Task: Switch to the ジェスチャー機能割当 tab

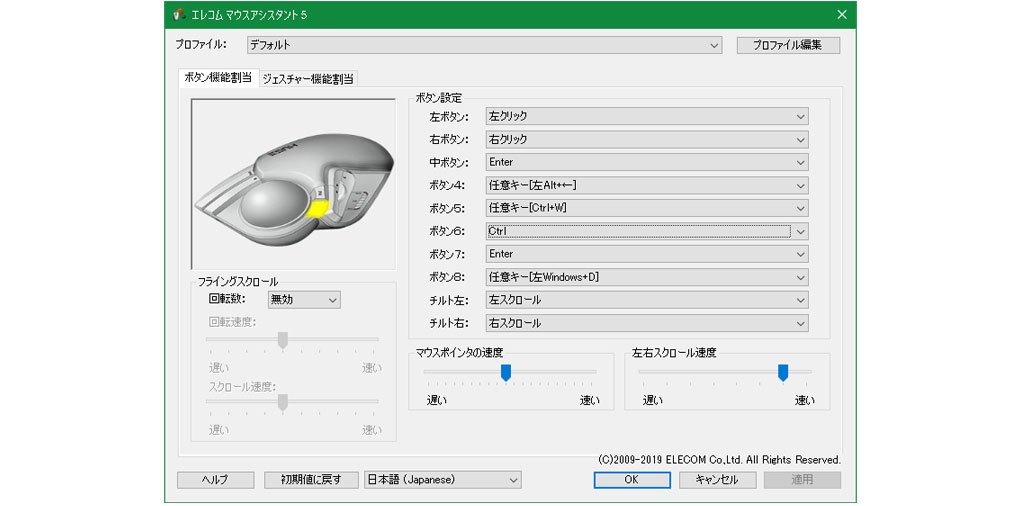Action: click(309, 79)
